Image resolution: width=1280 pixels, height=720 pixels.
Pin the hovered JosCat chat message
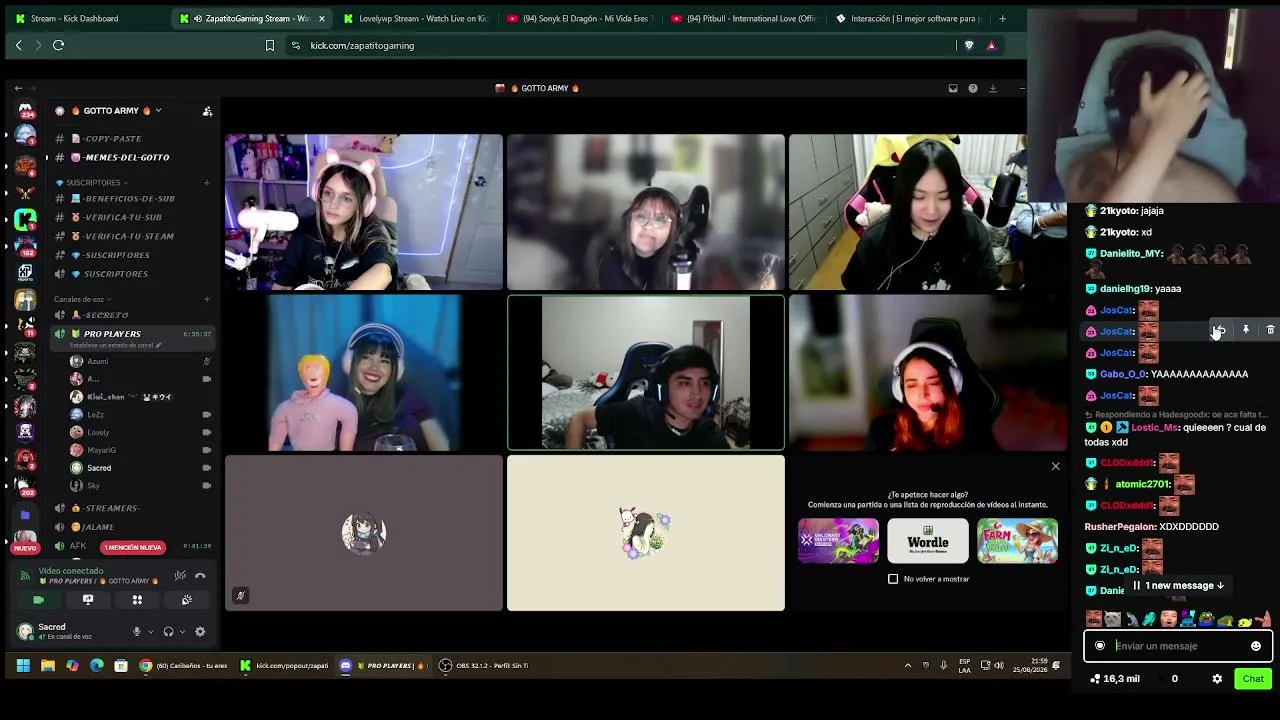coord(1246,330)
